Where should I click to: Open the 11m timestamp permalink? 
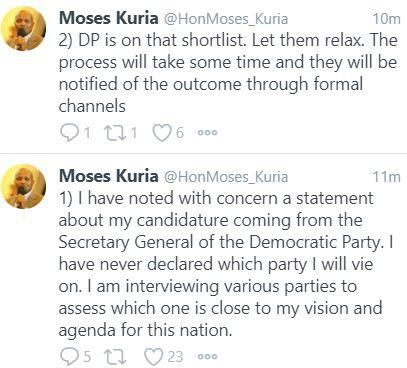tap(386, 177)
